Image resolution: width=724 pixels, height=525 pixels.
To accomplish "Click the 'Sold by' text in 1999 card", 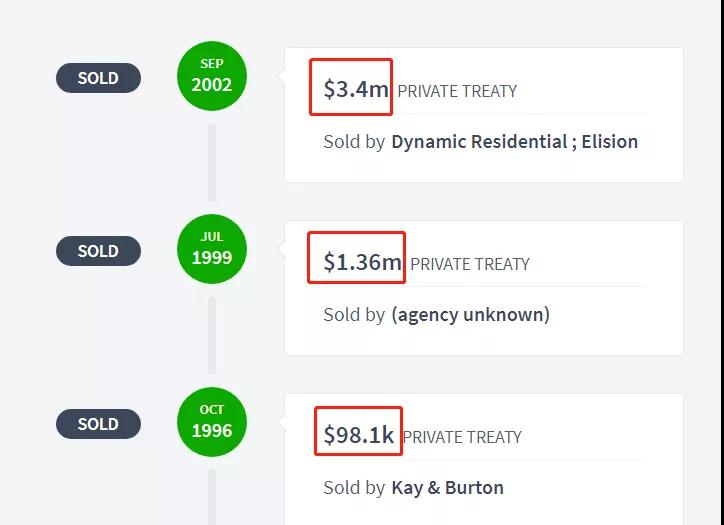I will (x=353, y=315).
